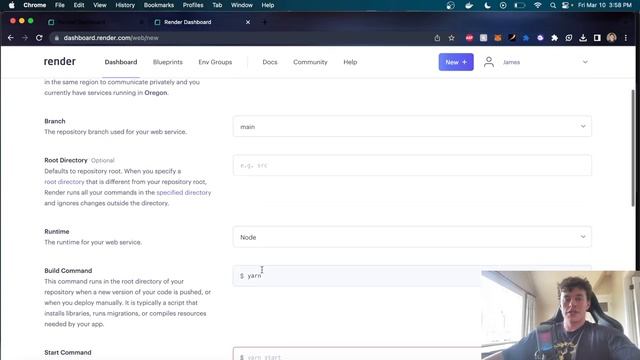The height and width of the screenshot is (360, 640).
Task: Open the Community link in the header
Action: point(310,62)
